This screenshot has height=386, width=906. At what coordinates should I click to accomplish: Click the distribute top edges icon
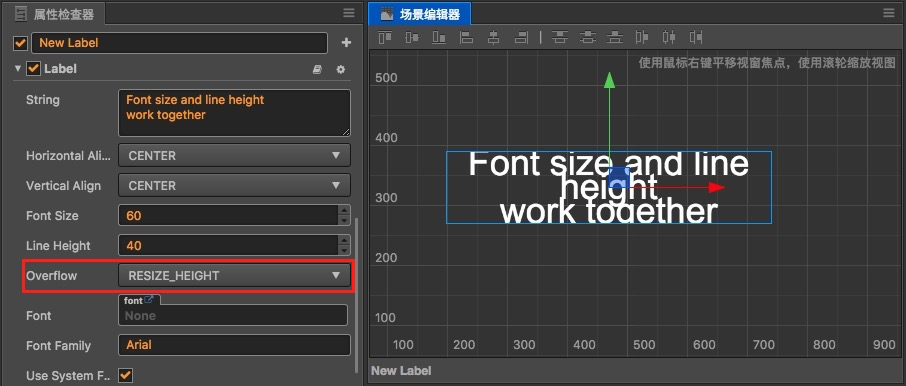559,38
